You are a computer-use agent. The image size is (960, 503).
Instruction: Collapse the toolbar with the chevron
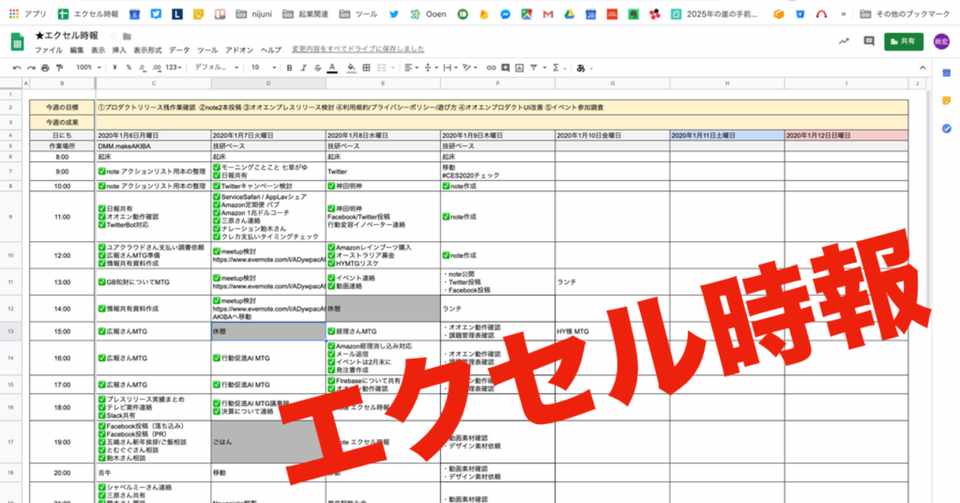(x=923, y=68)
